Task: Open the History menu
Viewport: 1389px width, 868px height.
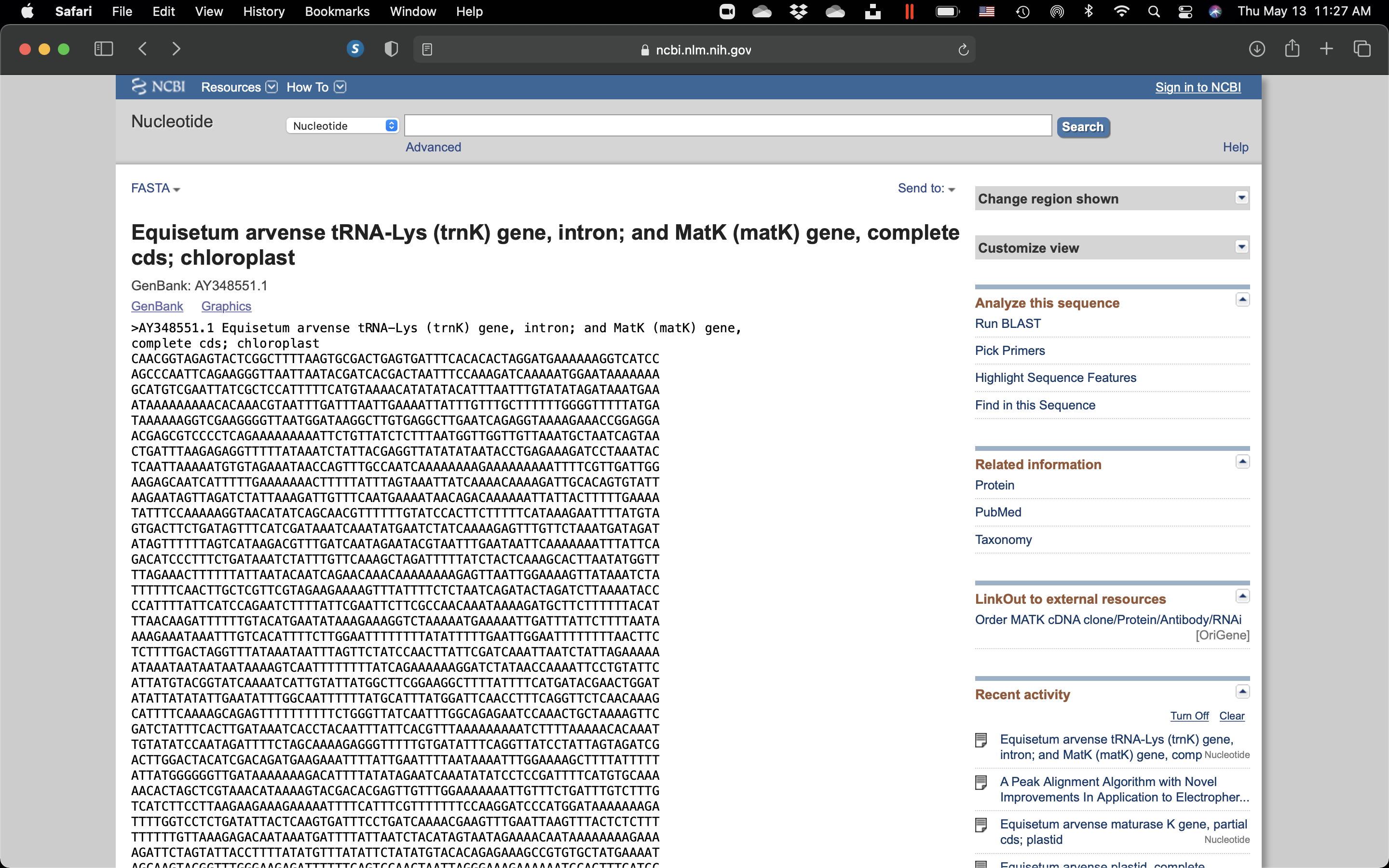Action: [x=263, y=12]
